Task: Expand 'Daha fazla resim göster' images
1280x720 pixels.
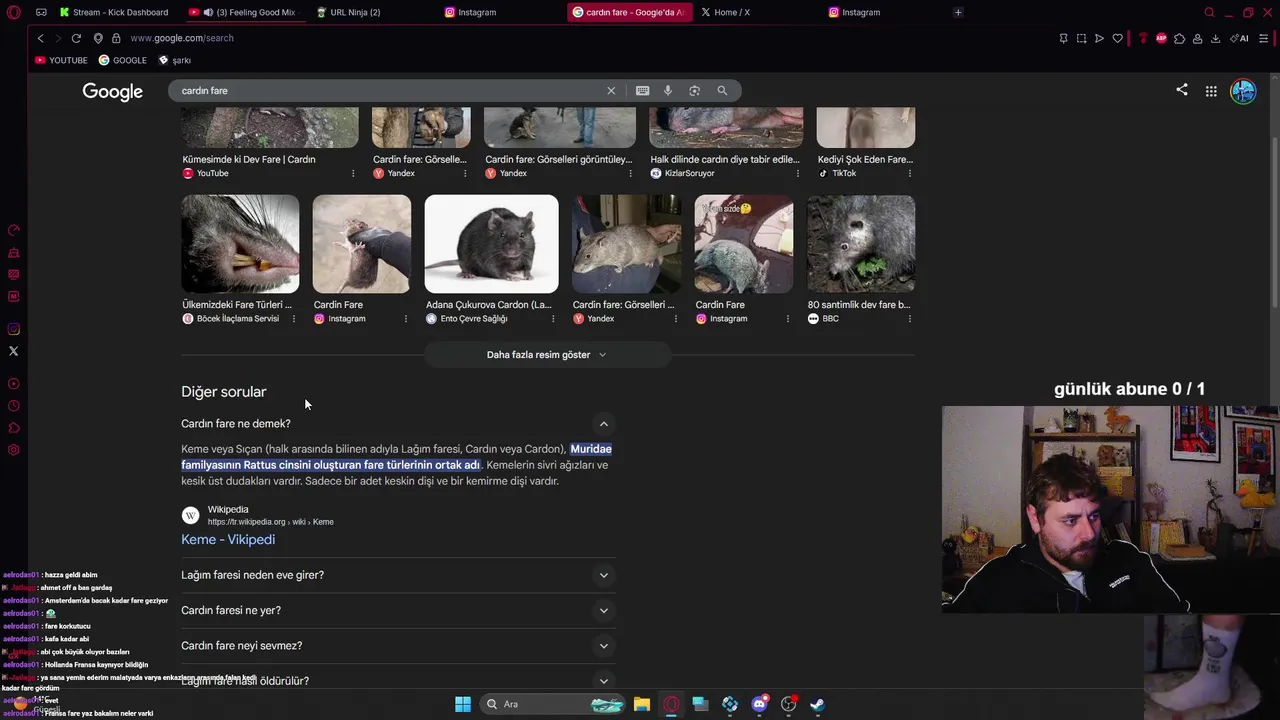Action: [547, 355]
